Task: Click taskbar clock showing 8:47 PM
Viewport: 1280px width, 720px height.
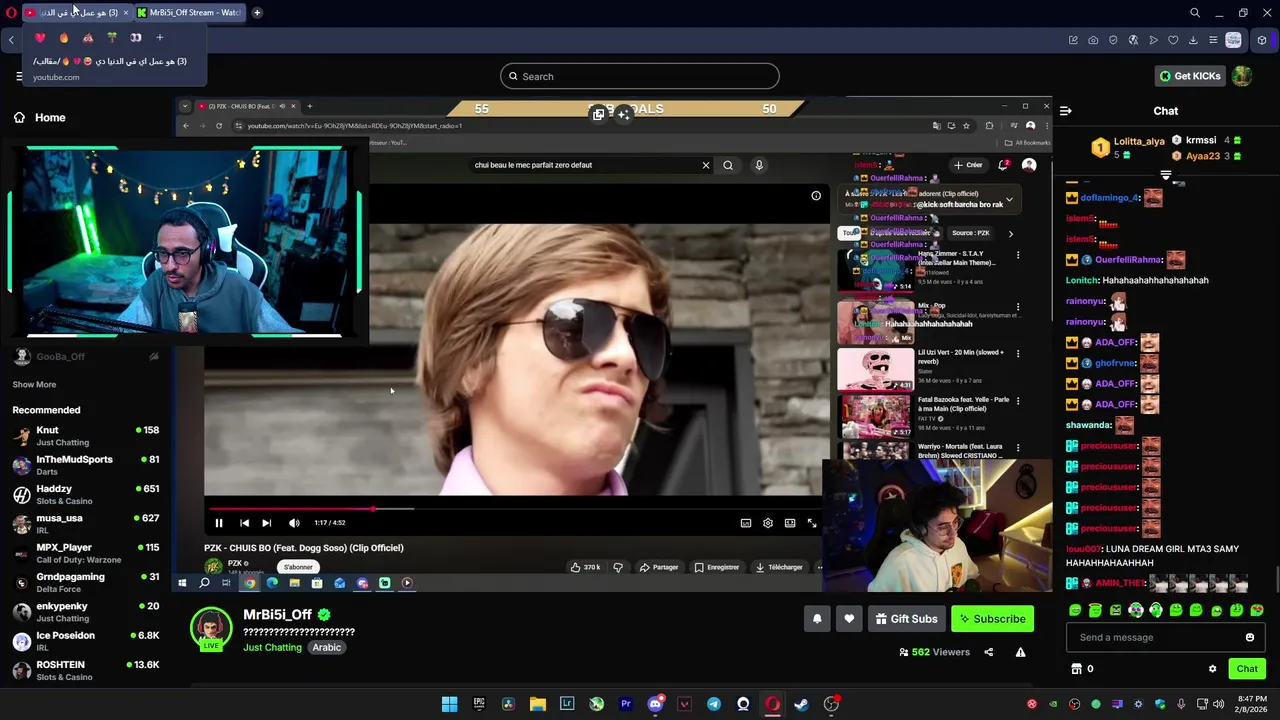Action: coord(1253,704)
